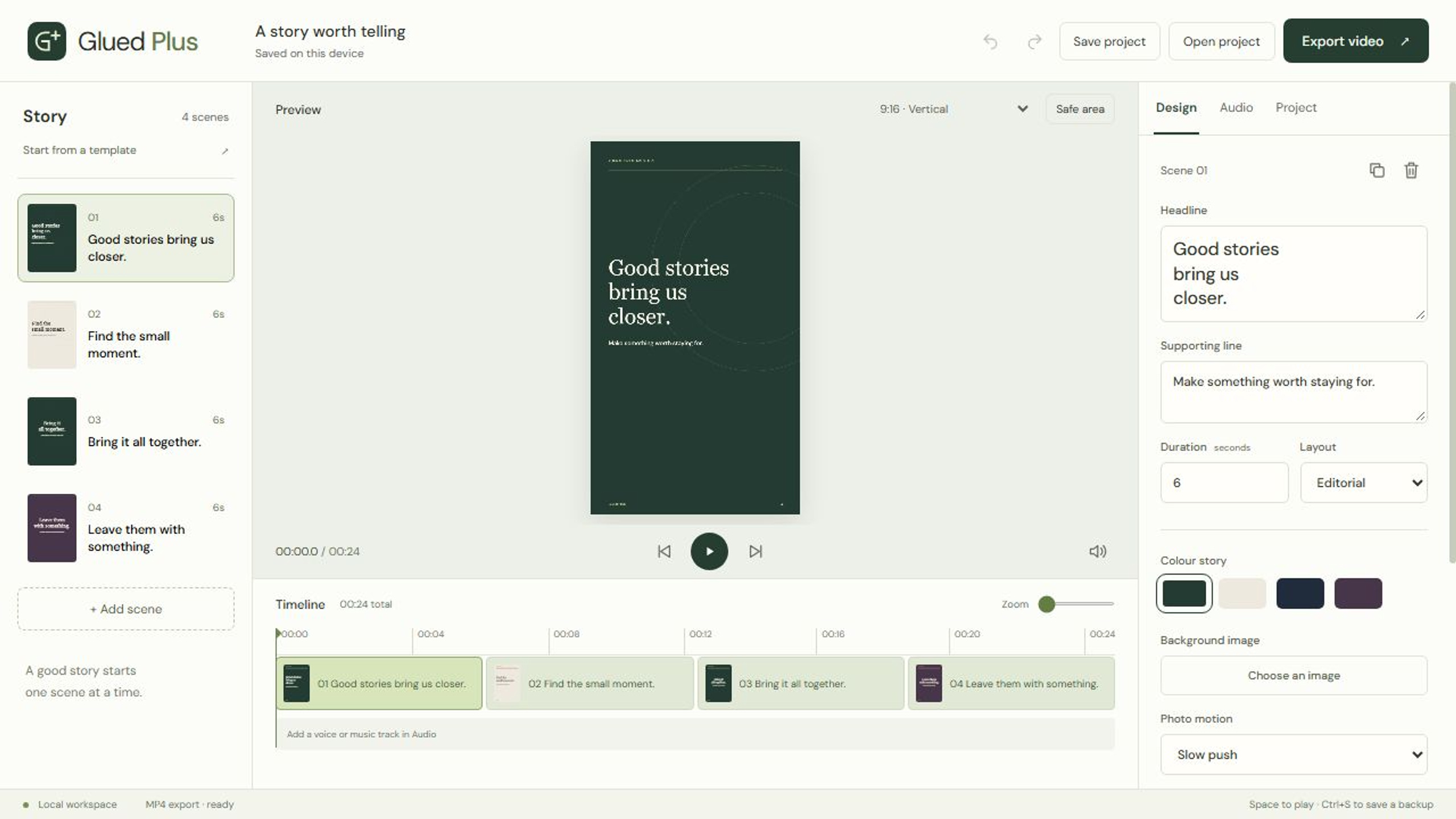1456x819 pixels.
Task: Click the Glued Plus logo icon
Action: pos(47,42)
